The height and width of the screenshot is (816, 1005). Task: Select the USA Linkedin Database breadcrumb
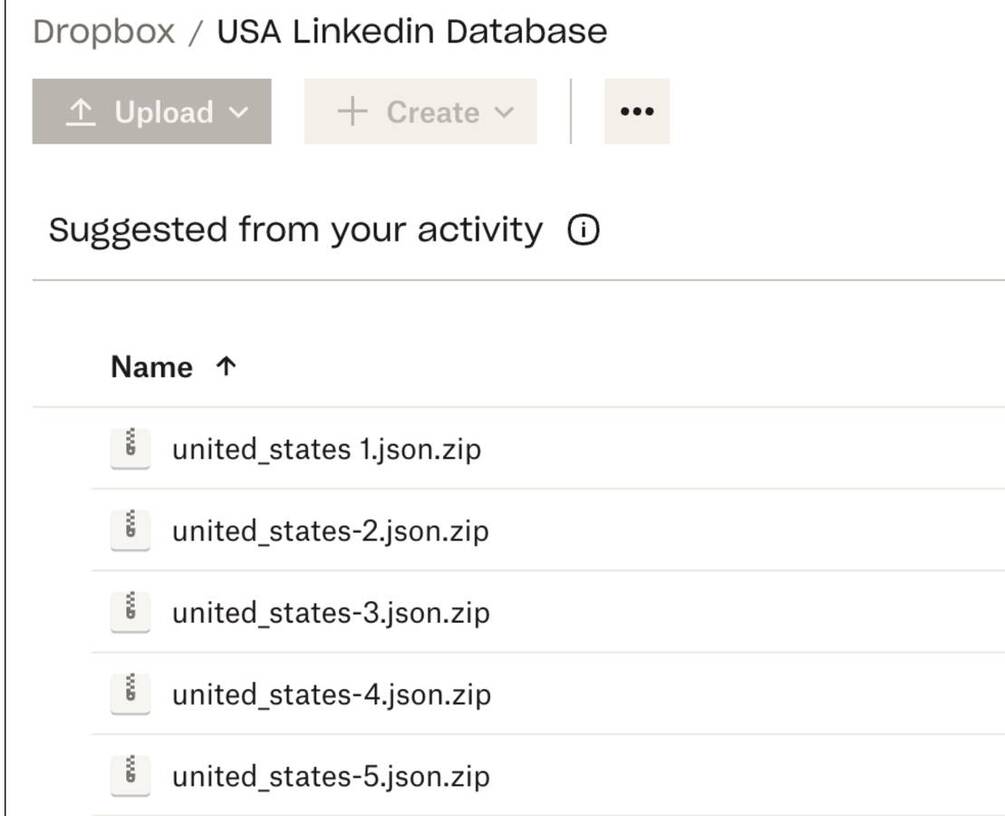pyautogui.click(x=412, y=31)
